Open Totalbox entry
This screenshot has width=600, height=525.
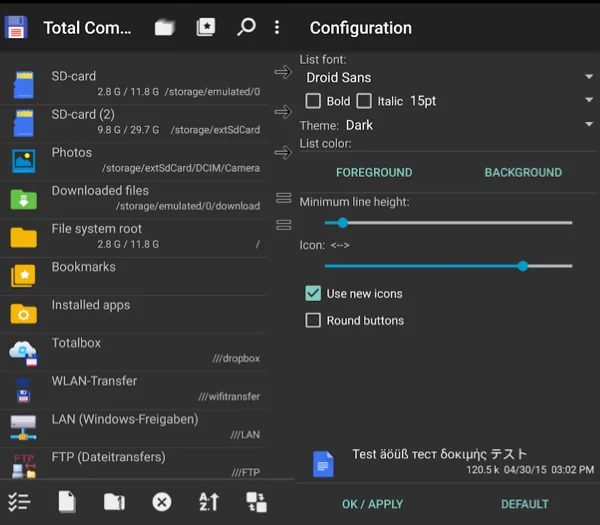click(134, 352)
